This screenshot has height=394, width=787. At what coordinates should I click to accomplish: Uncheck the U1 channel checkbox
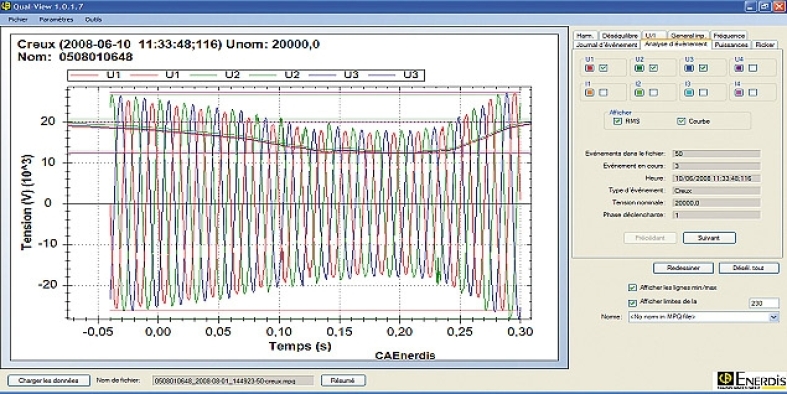pos(603,68)
